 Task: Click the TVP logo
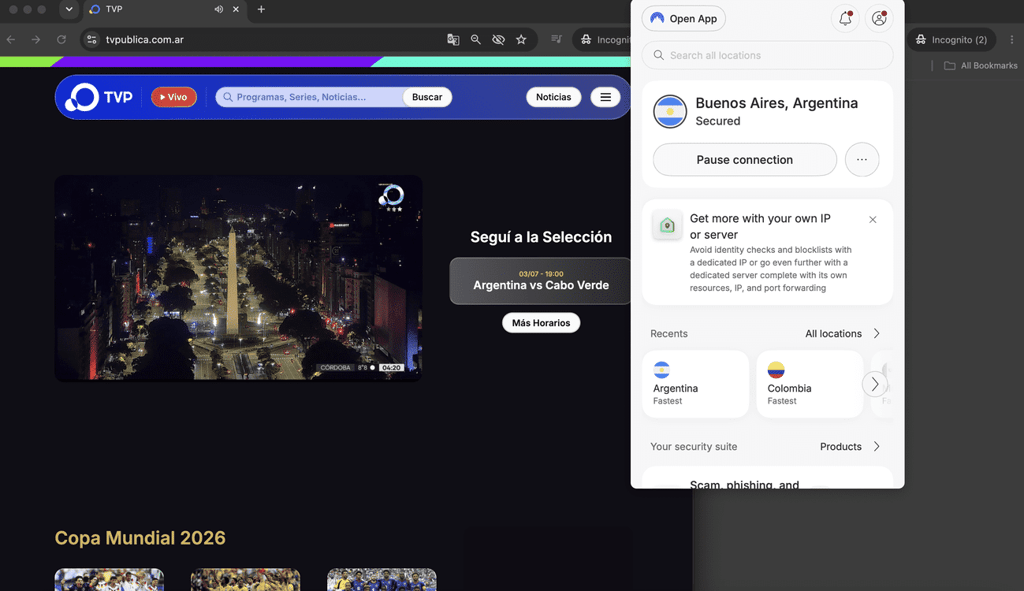[x=99, y=97]
